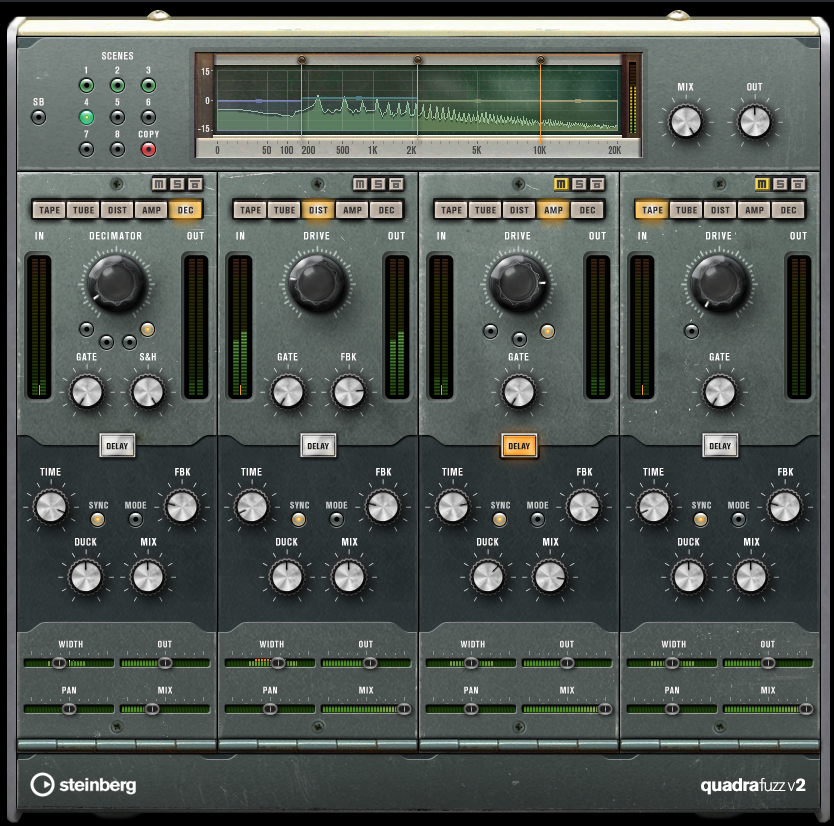The image size is (834, 826).
Task: Click the bottom MIX slider handle in band 4
Action: pos(806,709)
